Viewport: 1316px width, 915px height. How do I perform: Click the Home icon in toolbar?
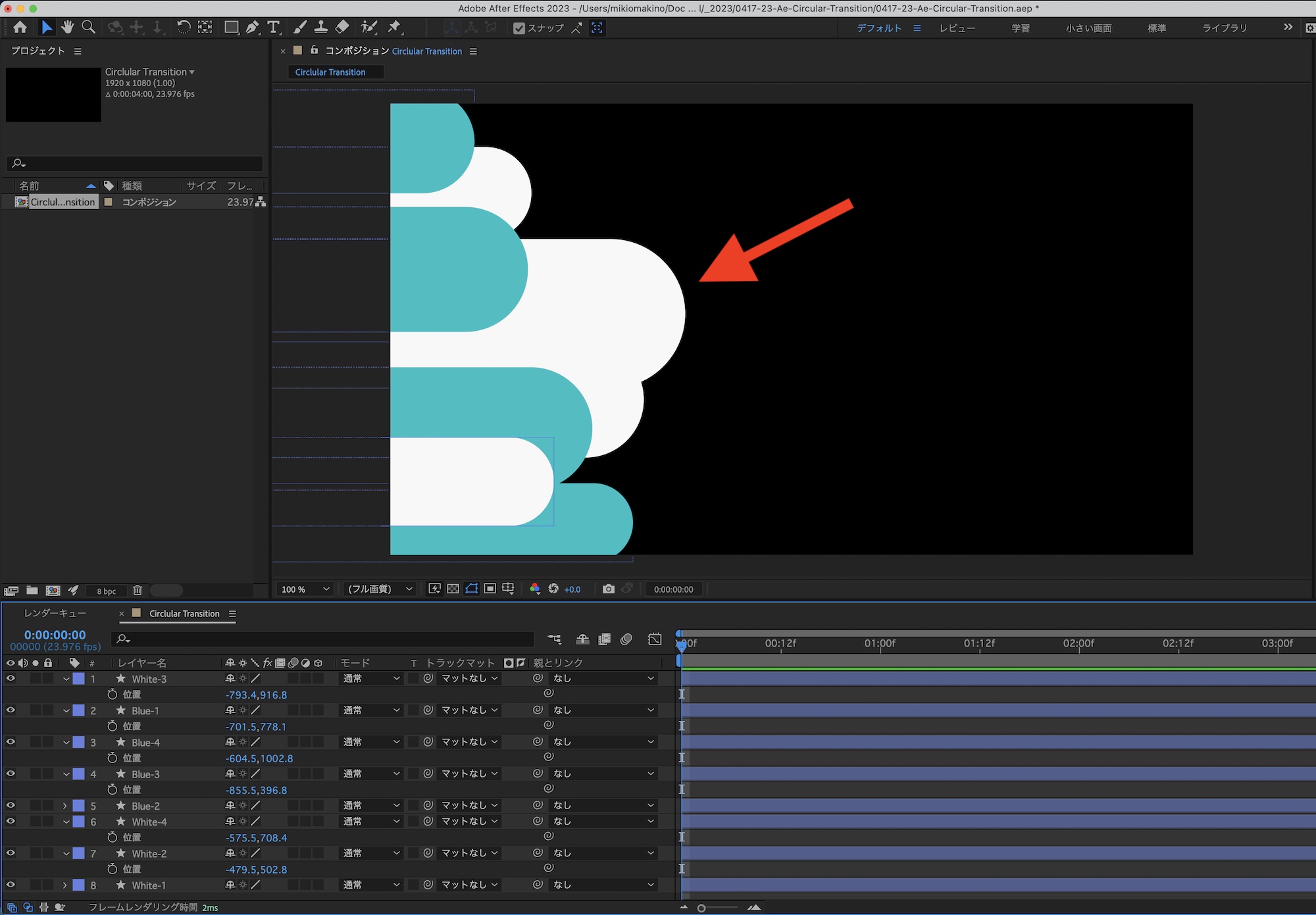click(20, 27)
